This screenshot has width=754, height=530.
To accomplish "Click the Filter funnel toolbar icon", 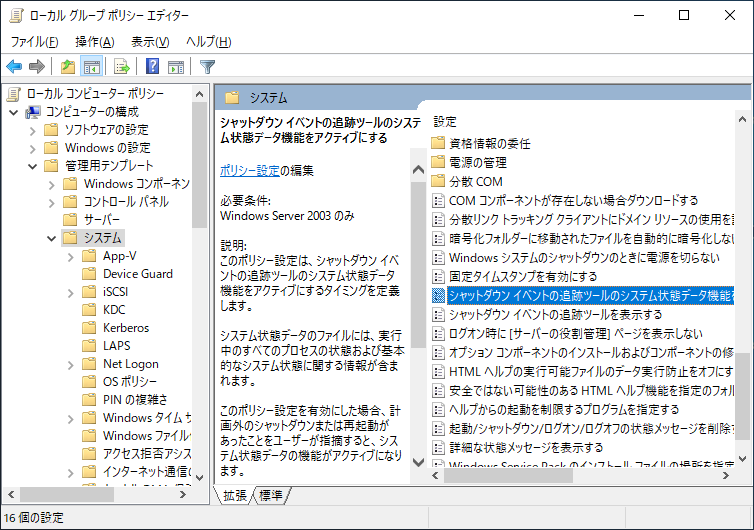I will (x=207, y=66).
